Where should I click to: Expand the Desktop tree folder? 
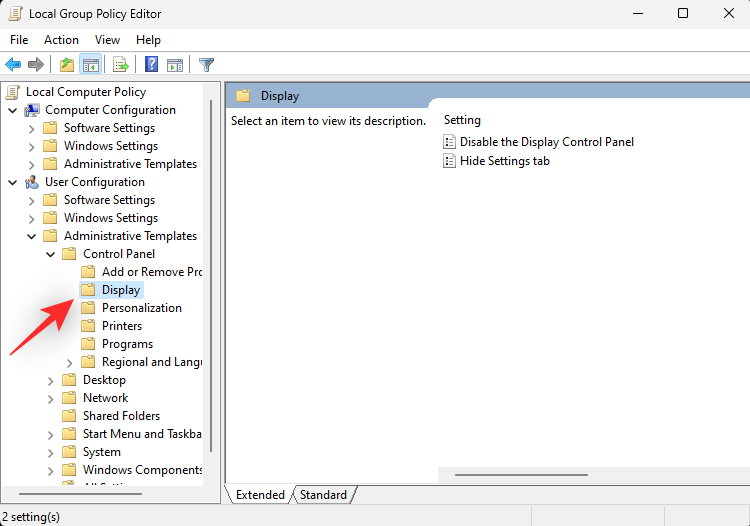tap(51, 380)
